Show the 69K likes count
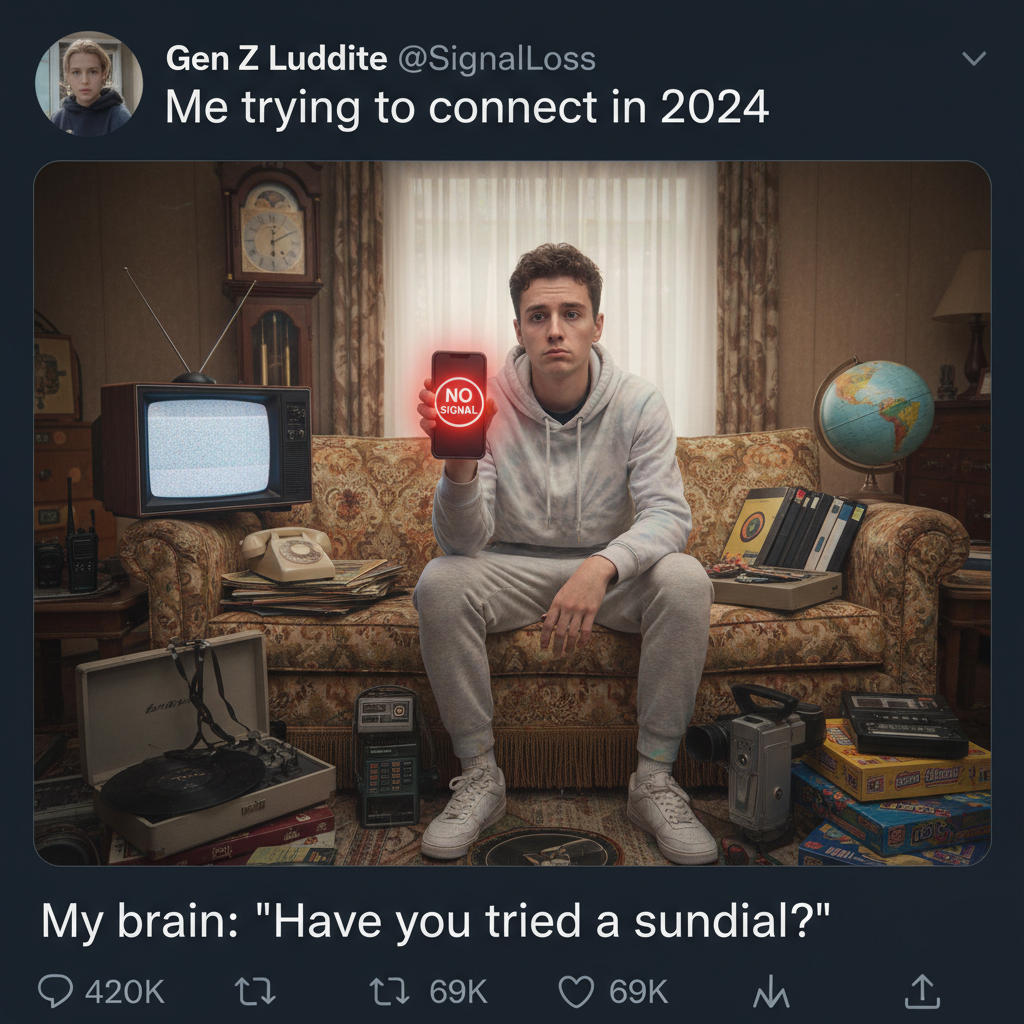 [x=638, y=991]
